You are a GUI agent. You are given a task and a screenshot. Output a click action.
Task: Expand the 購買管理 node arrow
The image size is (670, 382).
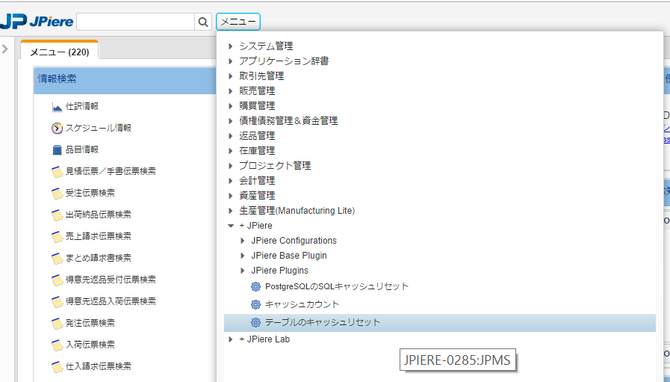(231, 106)
